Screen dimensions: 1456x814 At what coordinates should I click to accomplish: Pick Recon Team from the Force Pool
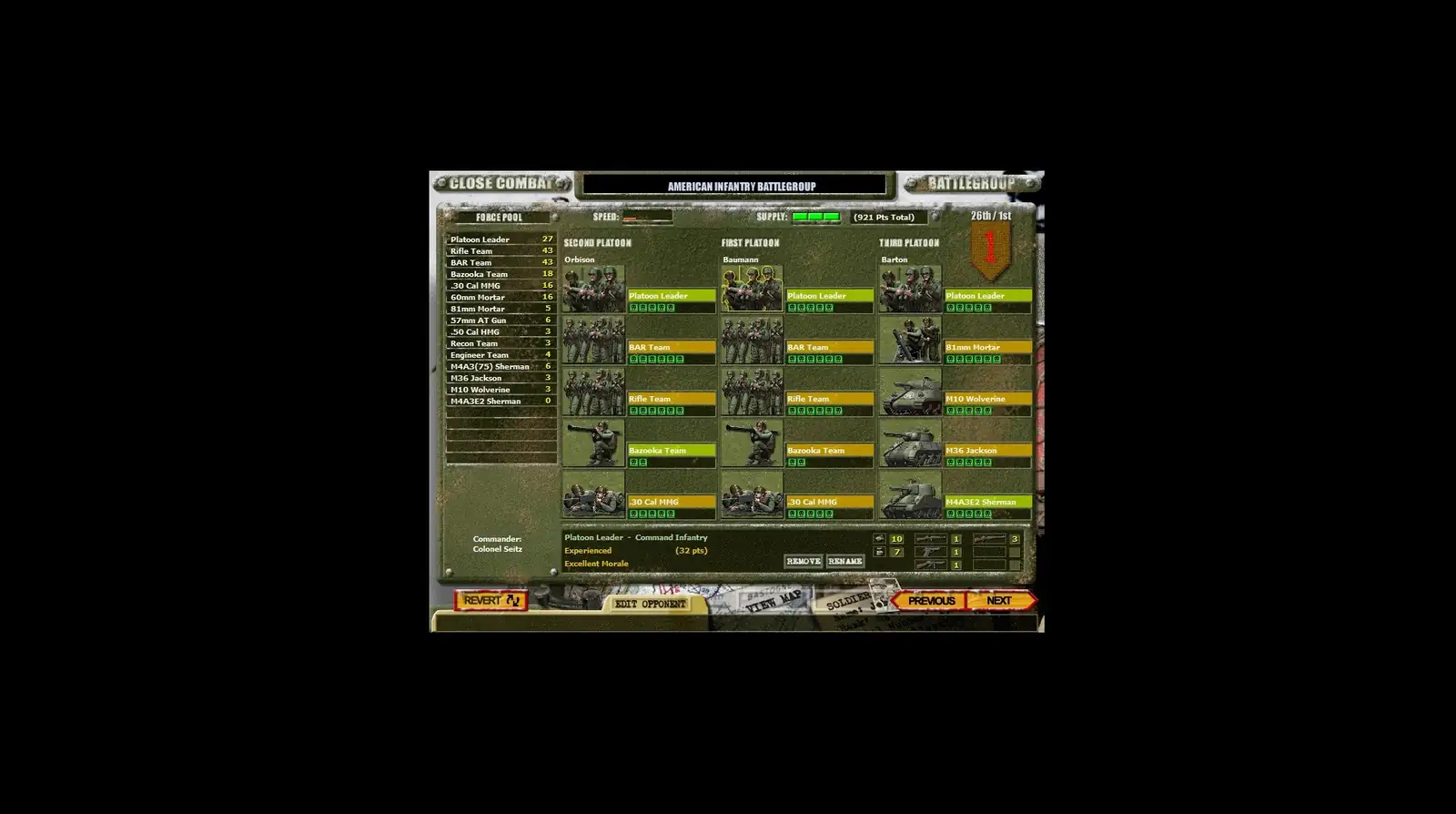(x=500, y=343)
